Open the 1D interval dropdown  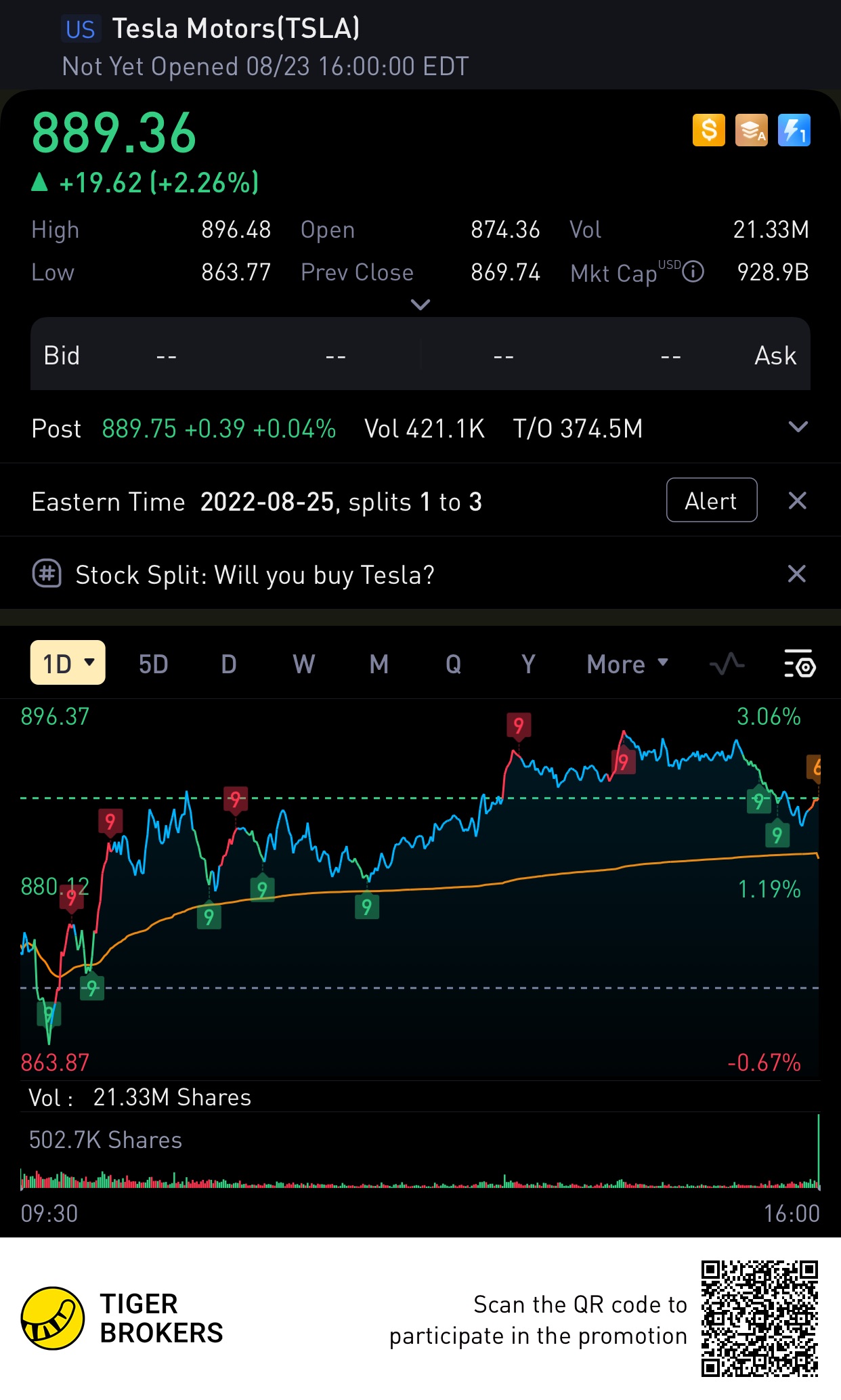coord(68,662)
